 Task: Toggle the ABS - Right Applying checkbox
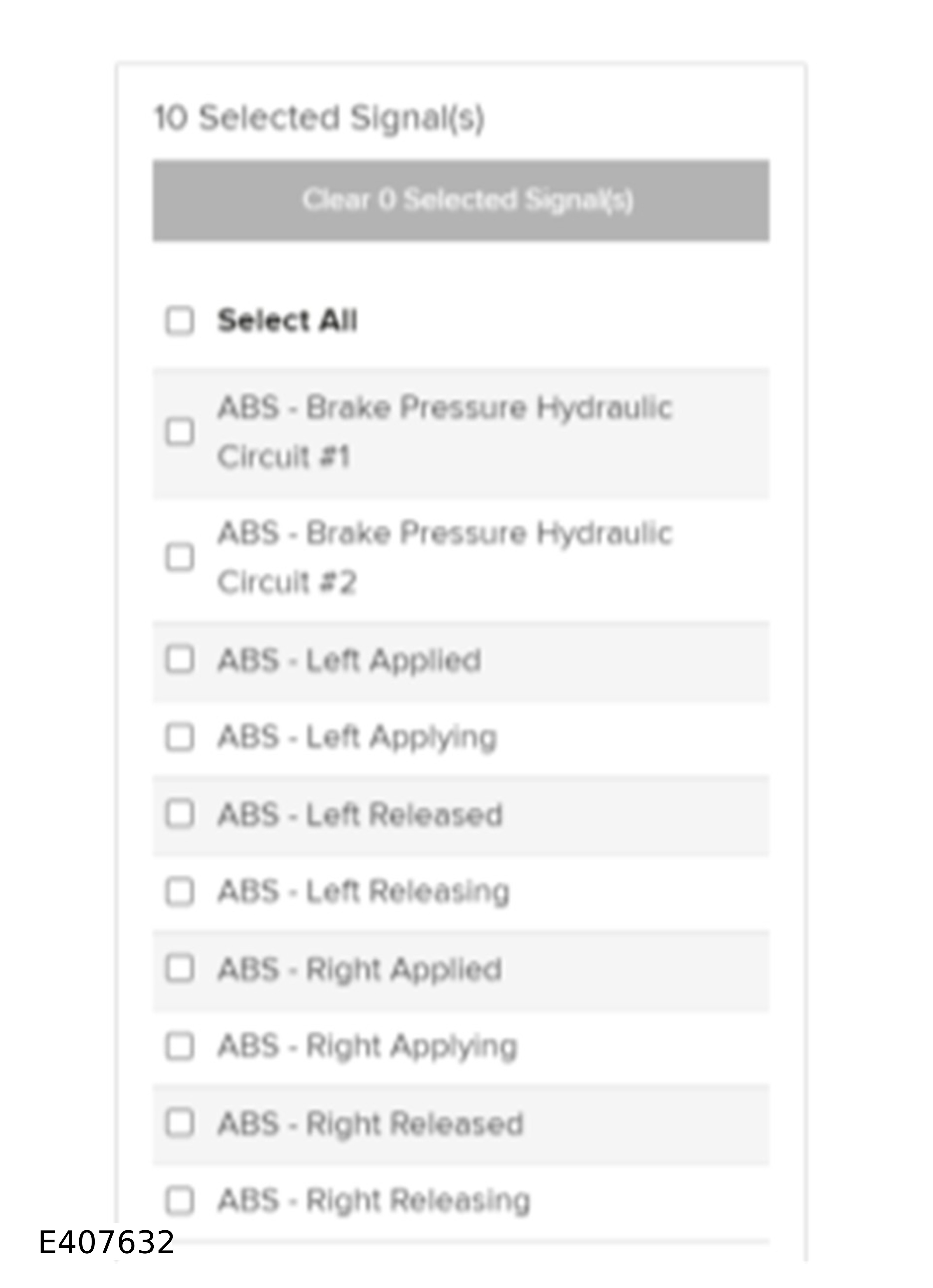[179, 1046]
